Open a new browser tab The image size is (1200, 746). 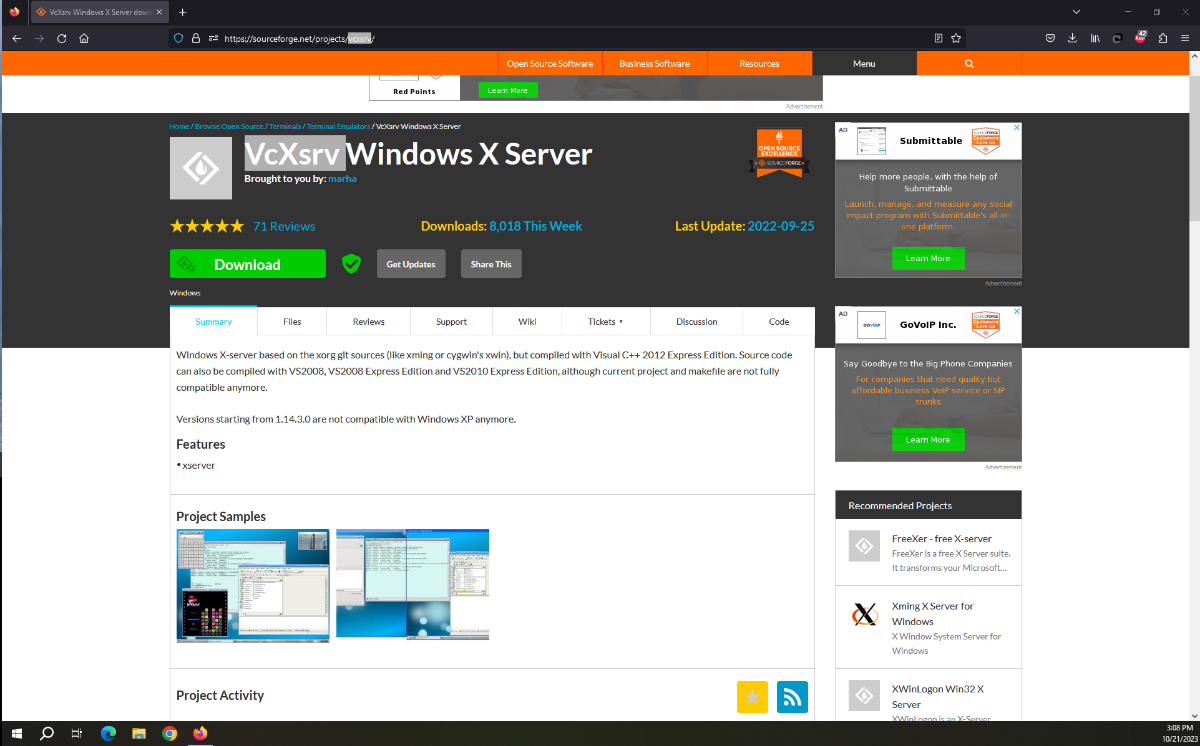click(x=182, y=12)
